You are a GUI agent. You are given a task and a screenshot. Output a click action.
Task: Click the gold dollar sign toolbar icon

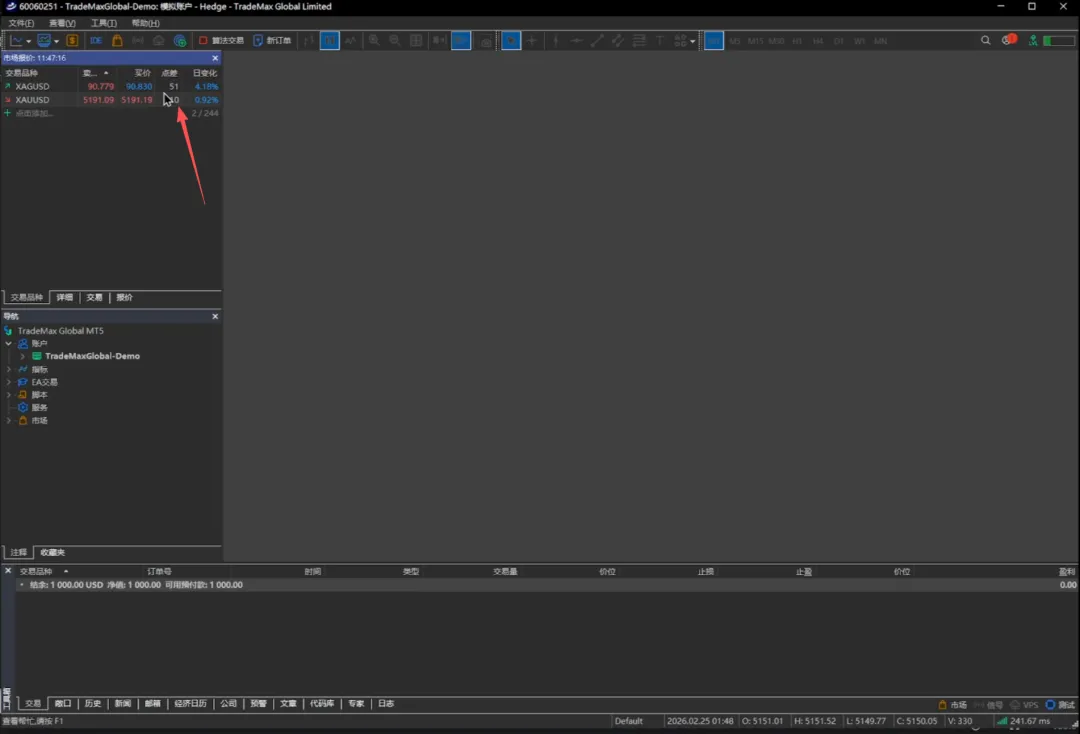coord(72,41)
